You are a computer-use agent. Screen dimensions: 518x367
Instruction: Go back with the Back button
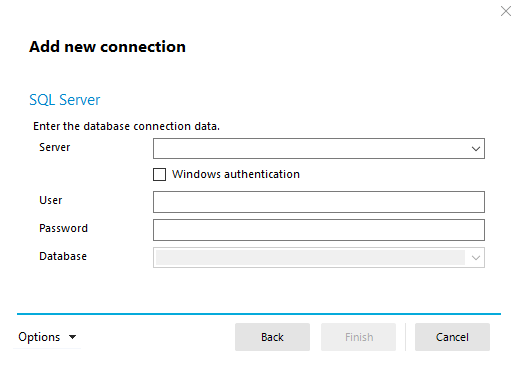[272, 337]
